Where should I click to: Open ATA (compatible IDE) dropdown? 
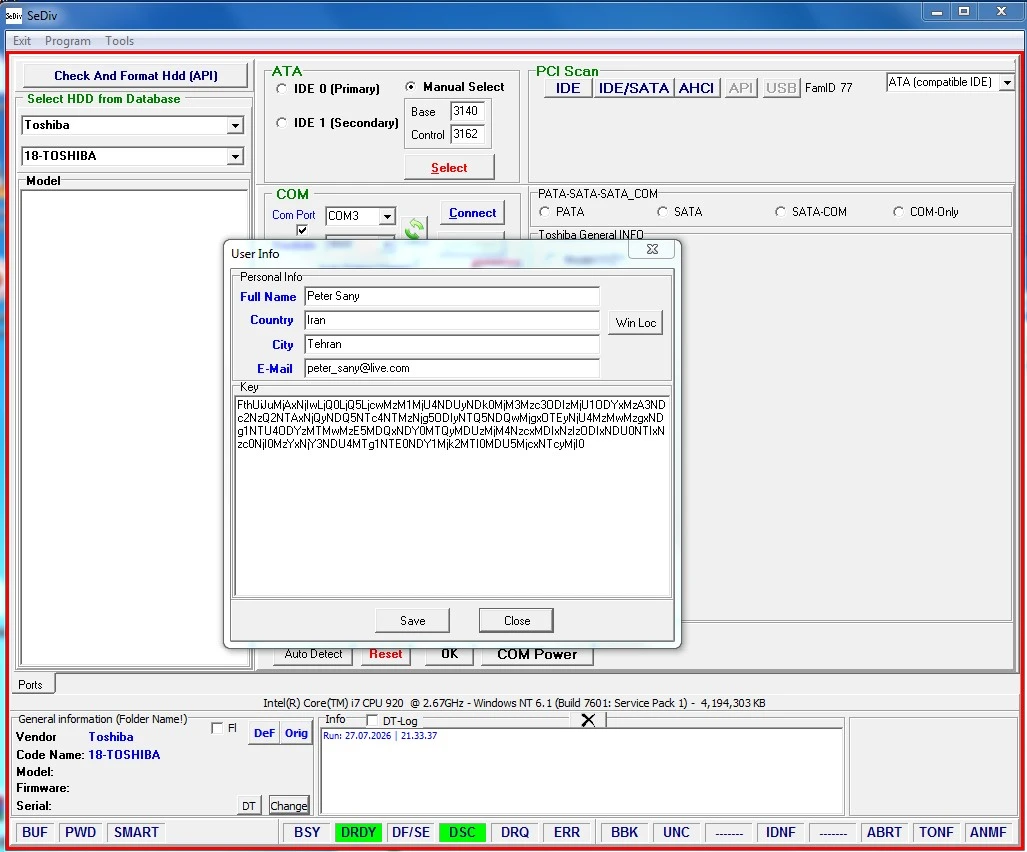tap(1007, 83)
